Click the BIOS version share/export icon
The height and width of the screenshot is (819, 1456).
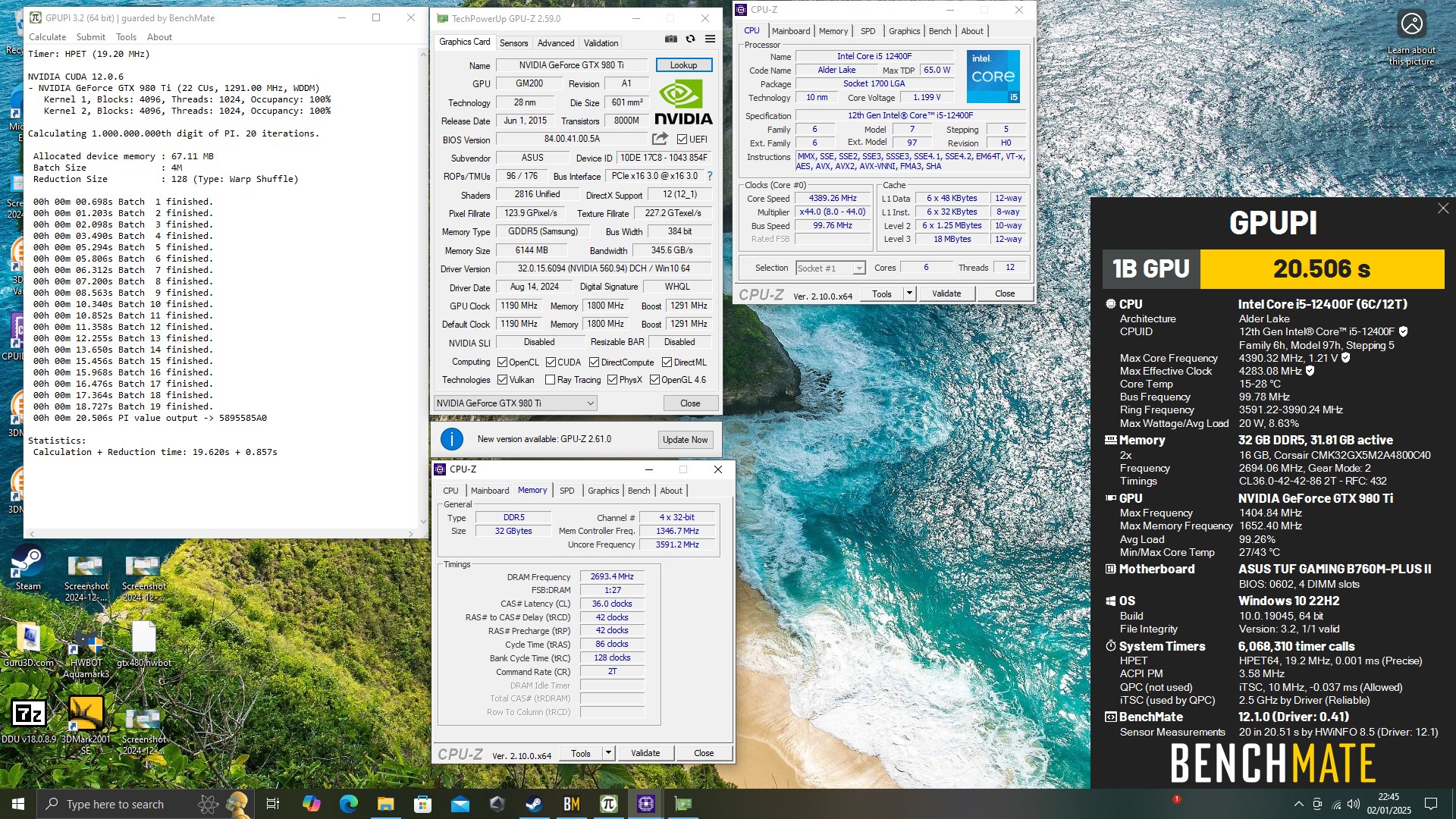[x=660, y=139]
